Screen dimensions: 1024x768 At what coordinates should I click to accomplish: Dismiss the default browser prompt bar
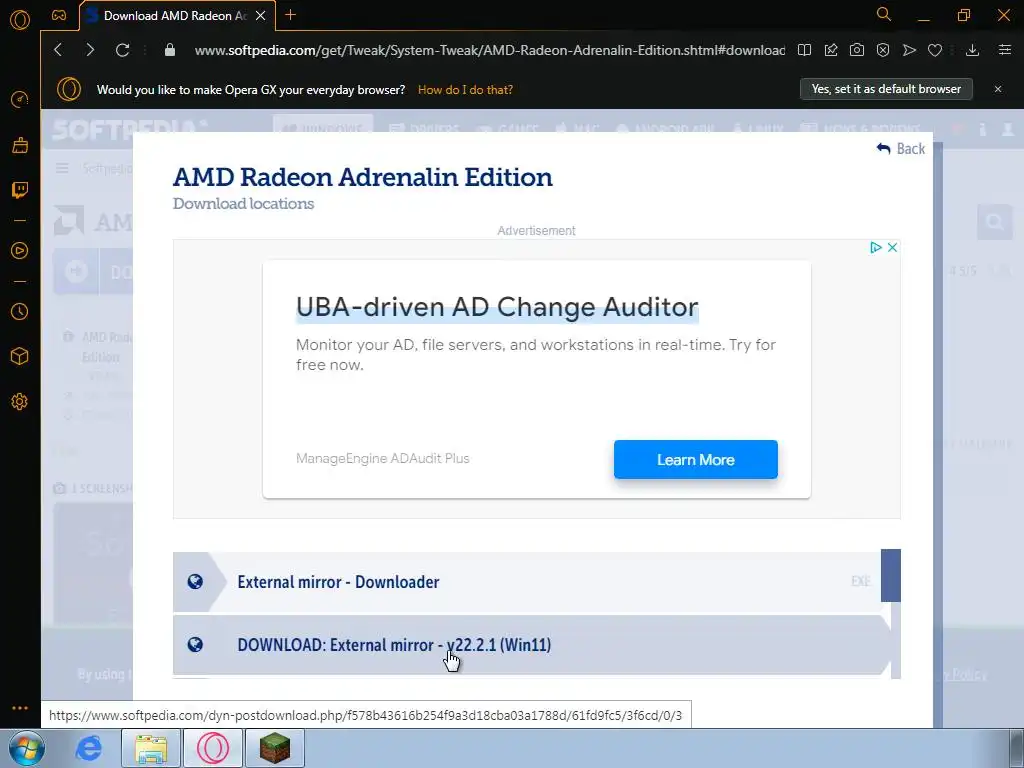(x=998, y=89)
